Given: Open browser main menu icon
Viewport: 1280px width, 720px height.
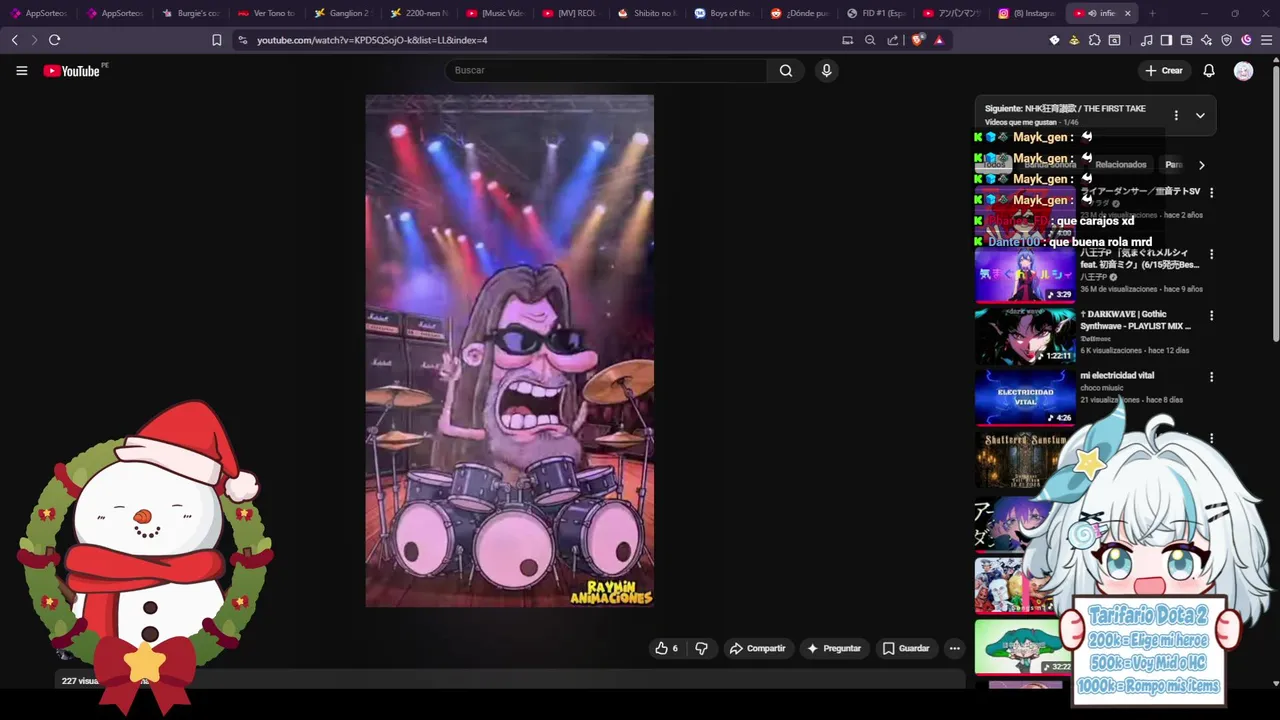Looking at the screenshot, I should pos(1266,40).
